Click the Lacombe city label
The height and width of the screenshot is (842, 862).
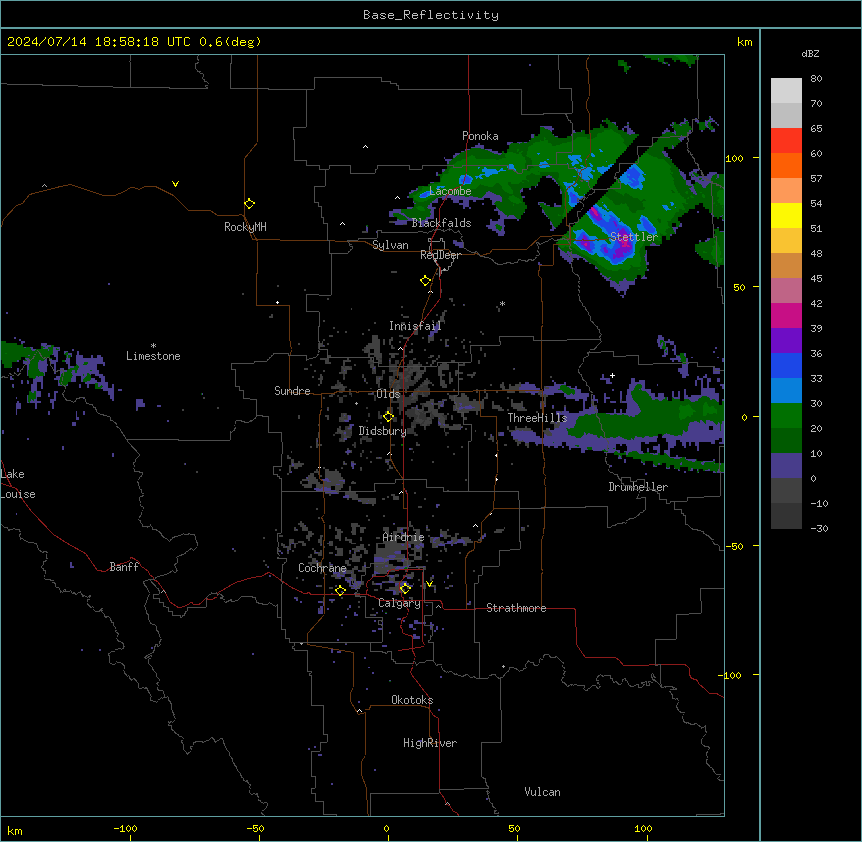pyautogui.click(x=450, y=191)
